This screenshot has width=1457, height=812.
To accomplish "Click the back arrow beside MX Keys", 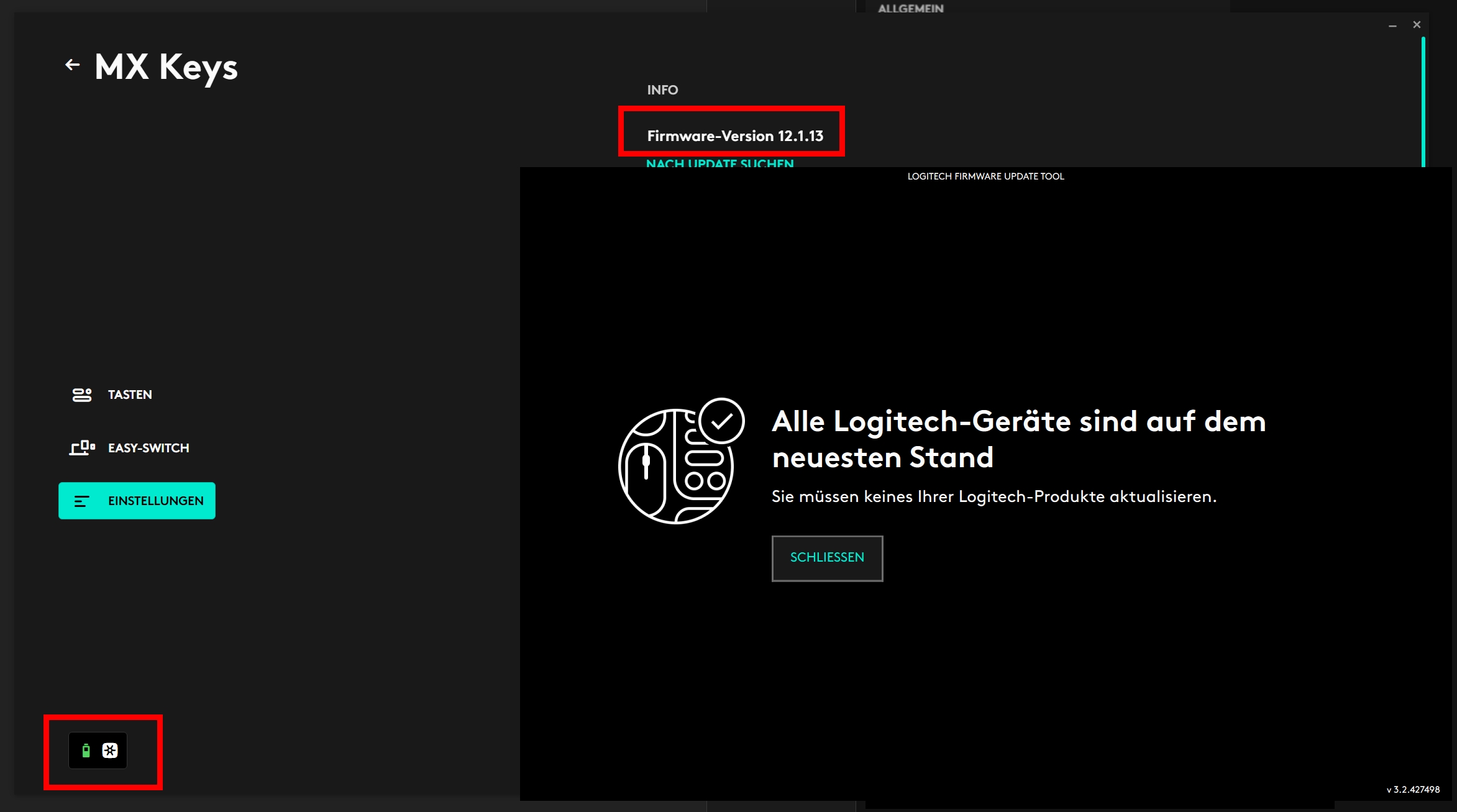I will 73,65.
